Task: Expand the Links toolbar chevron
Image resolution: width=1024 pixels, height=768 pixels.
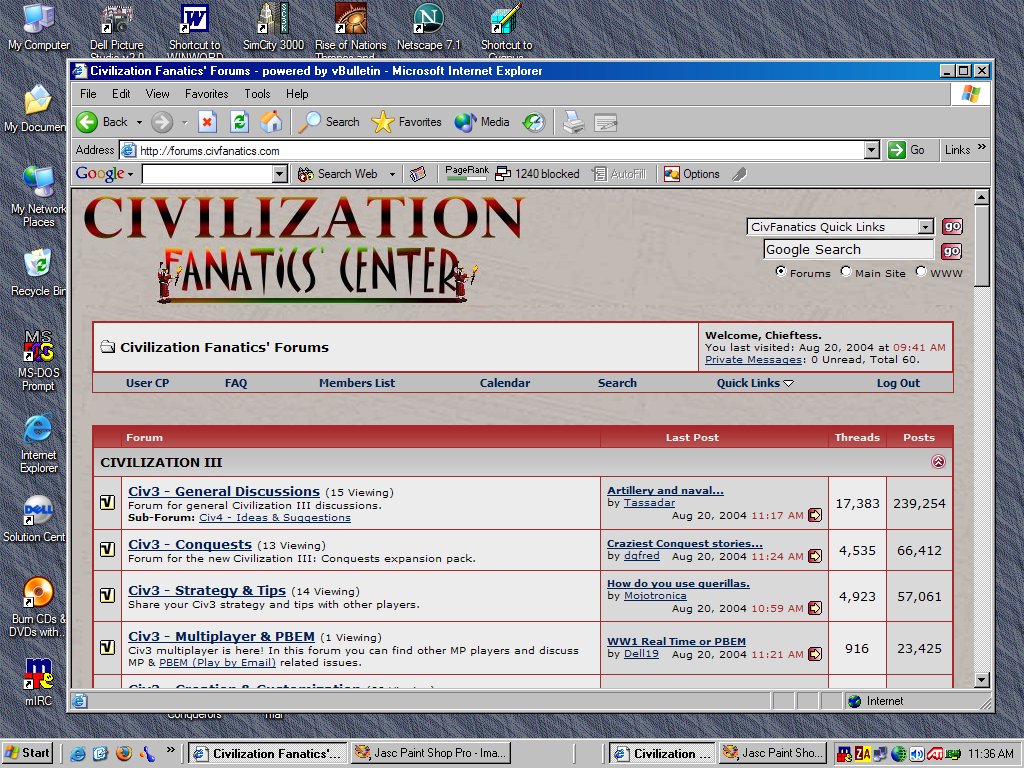Action: pos(982,148)
